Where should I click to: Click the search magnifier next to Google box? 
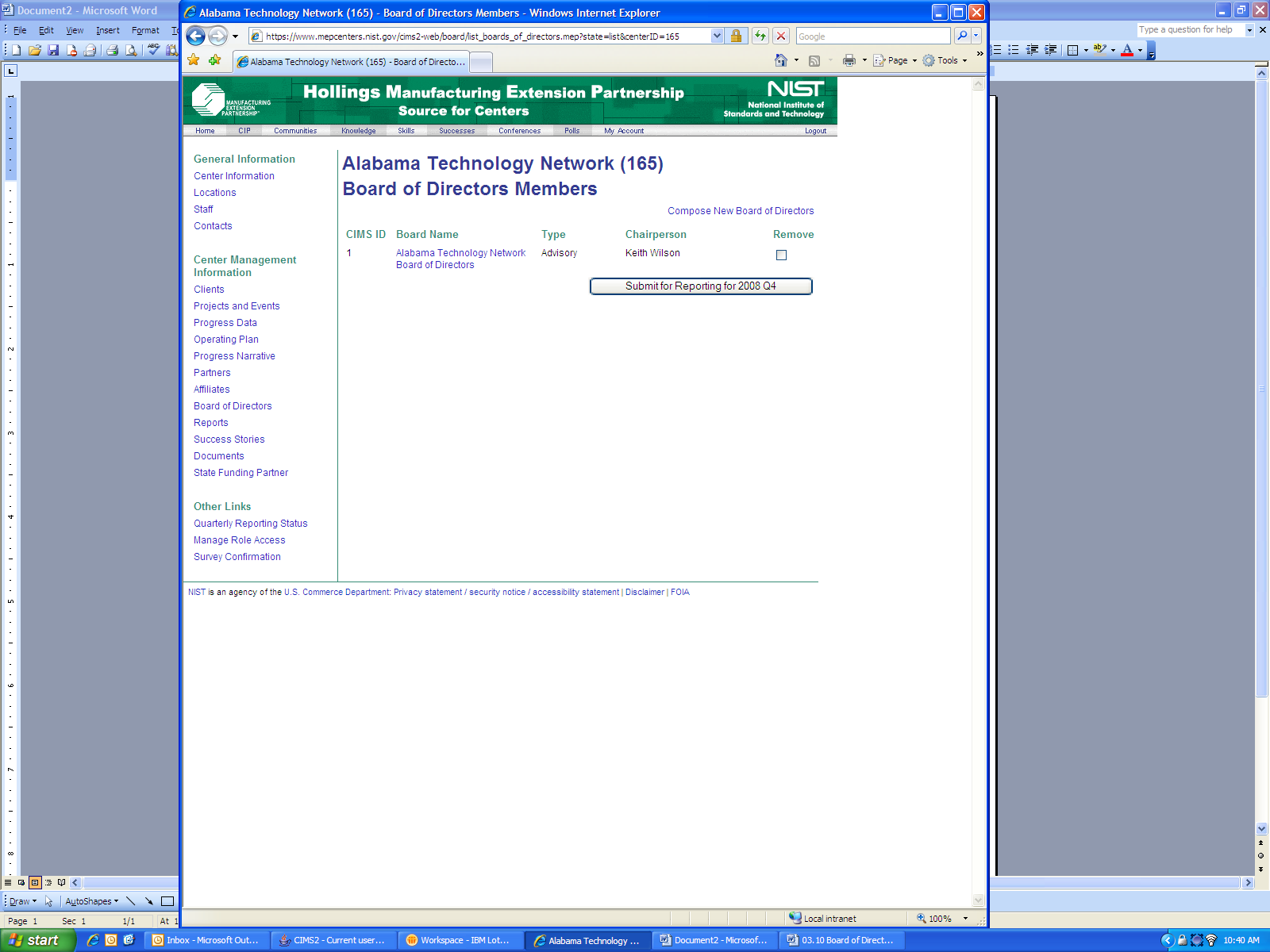pos(962,36)
